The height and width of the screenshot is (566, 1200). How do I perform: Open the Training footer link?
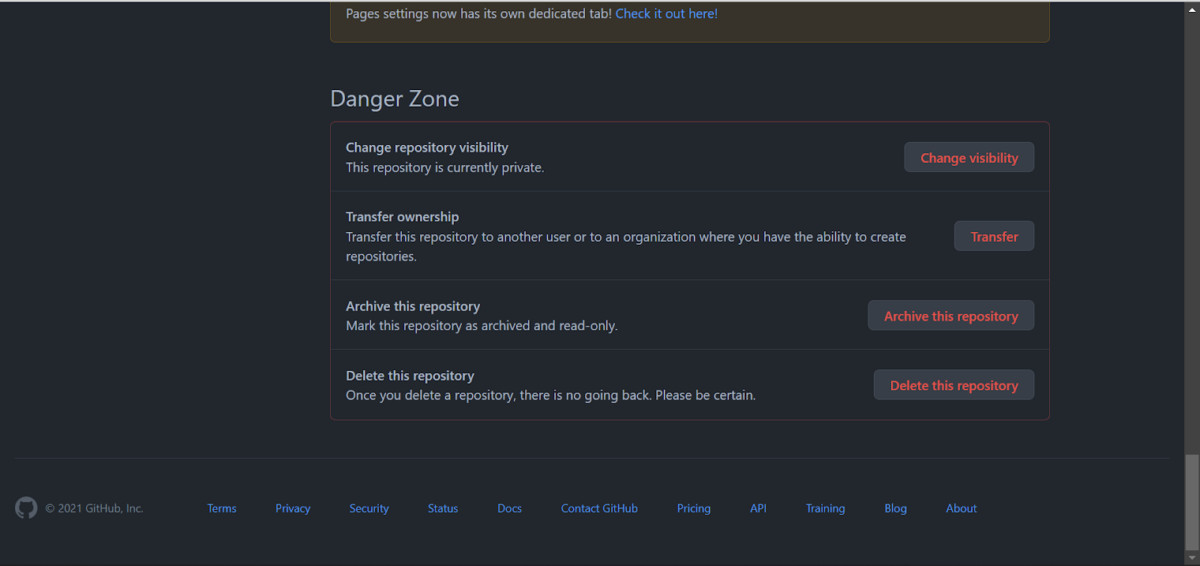825,508
